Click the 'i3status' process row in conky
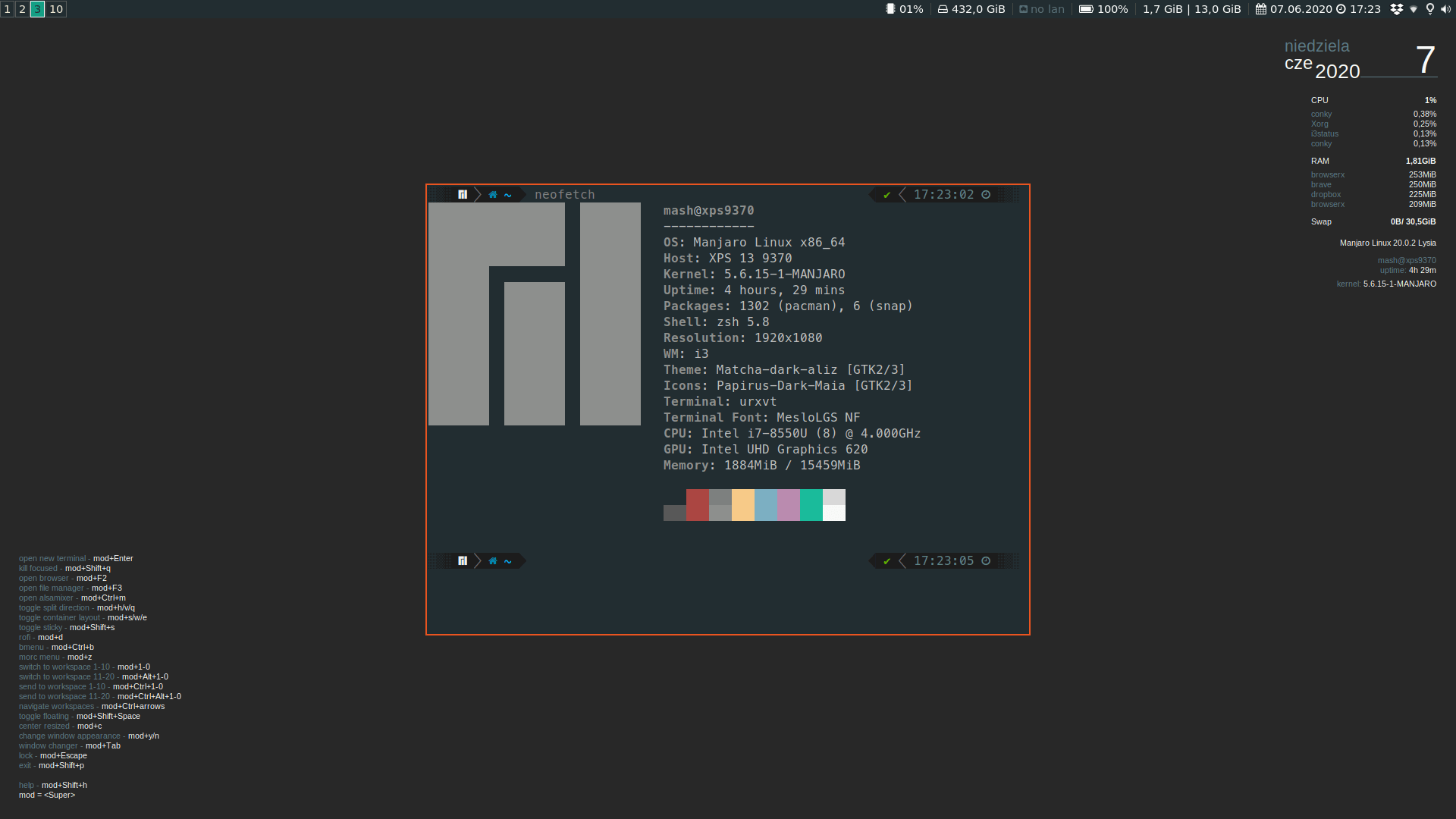 point(1373,134)
